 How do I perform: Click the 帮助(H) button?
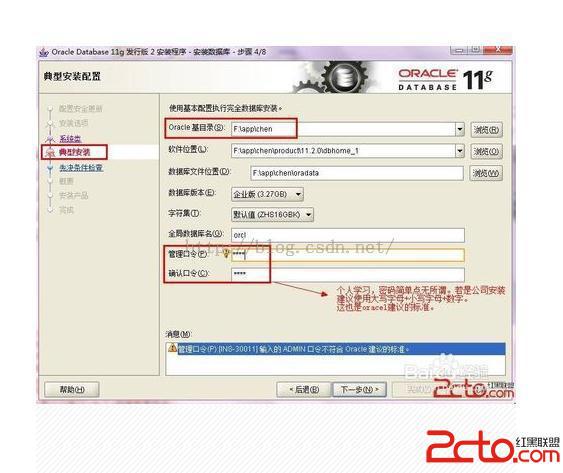72,389
